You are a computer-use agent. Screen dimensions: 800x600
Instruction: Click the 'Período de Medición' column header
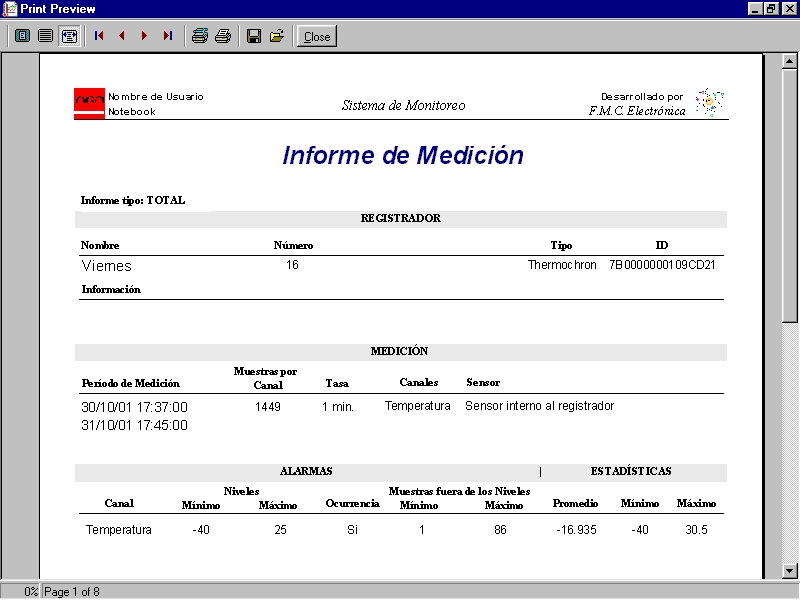click(131, 383)
